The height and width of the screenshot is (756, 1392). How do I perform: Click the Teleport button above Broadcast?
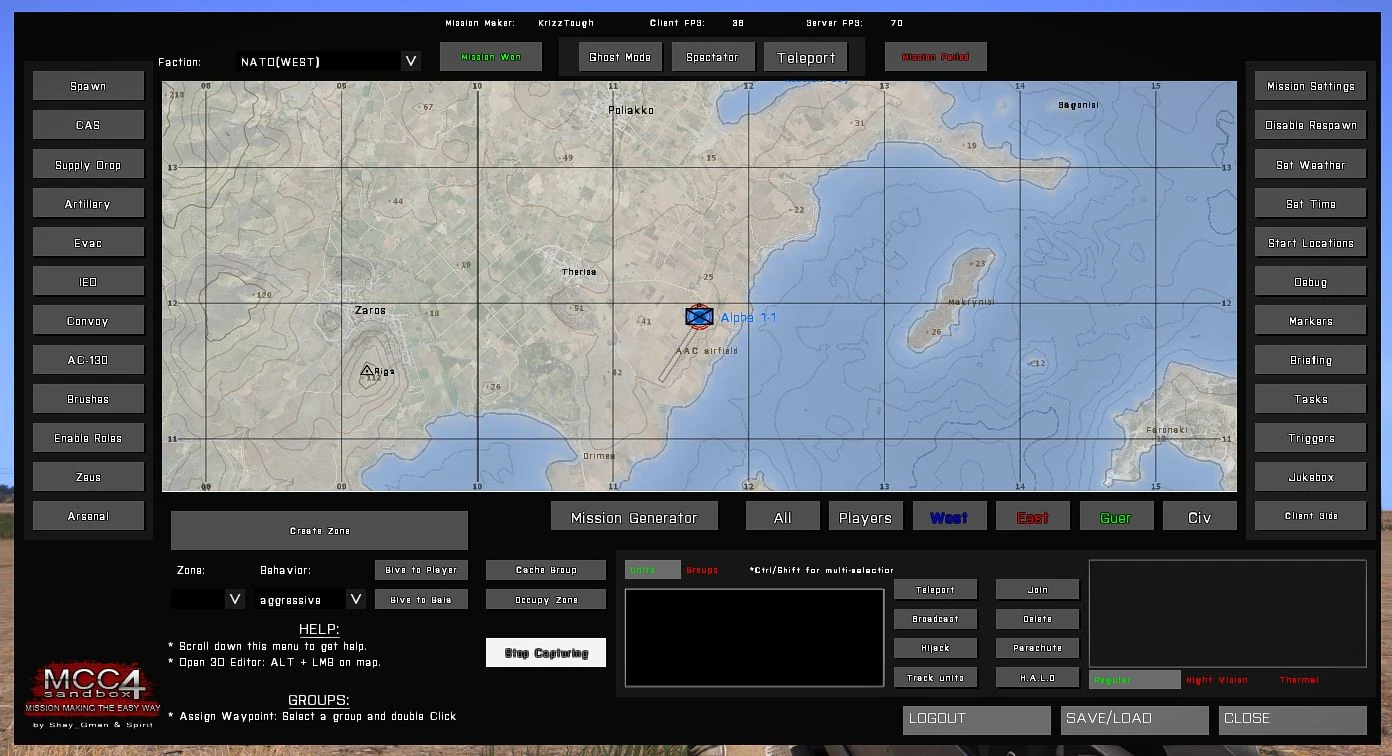(x=936, y=590)
